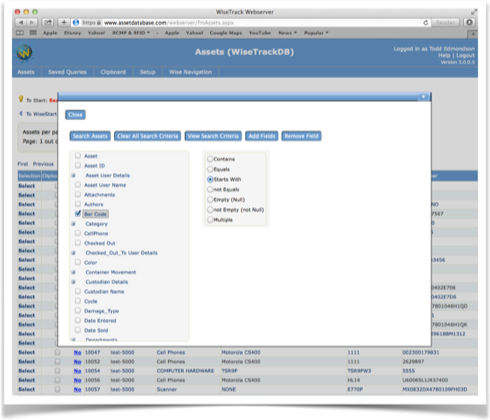The width and height of the screenshot is (490, 420).
Task: Click the Close button in dialog
Action: [x=75, y=115]
